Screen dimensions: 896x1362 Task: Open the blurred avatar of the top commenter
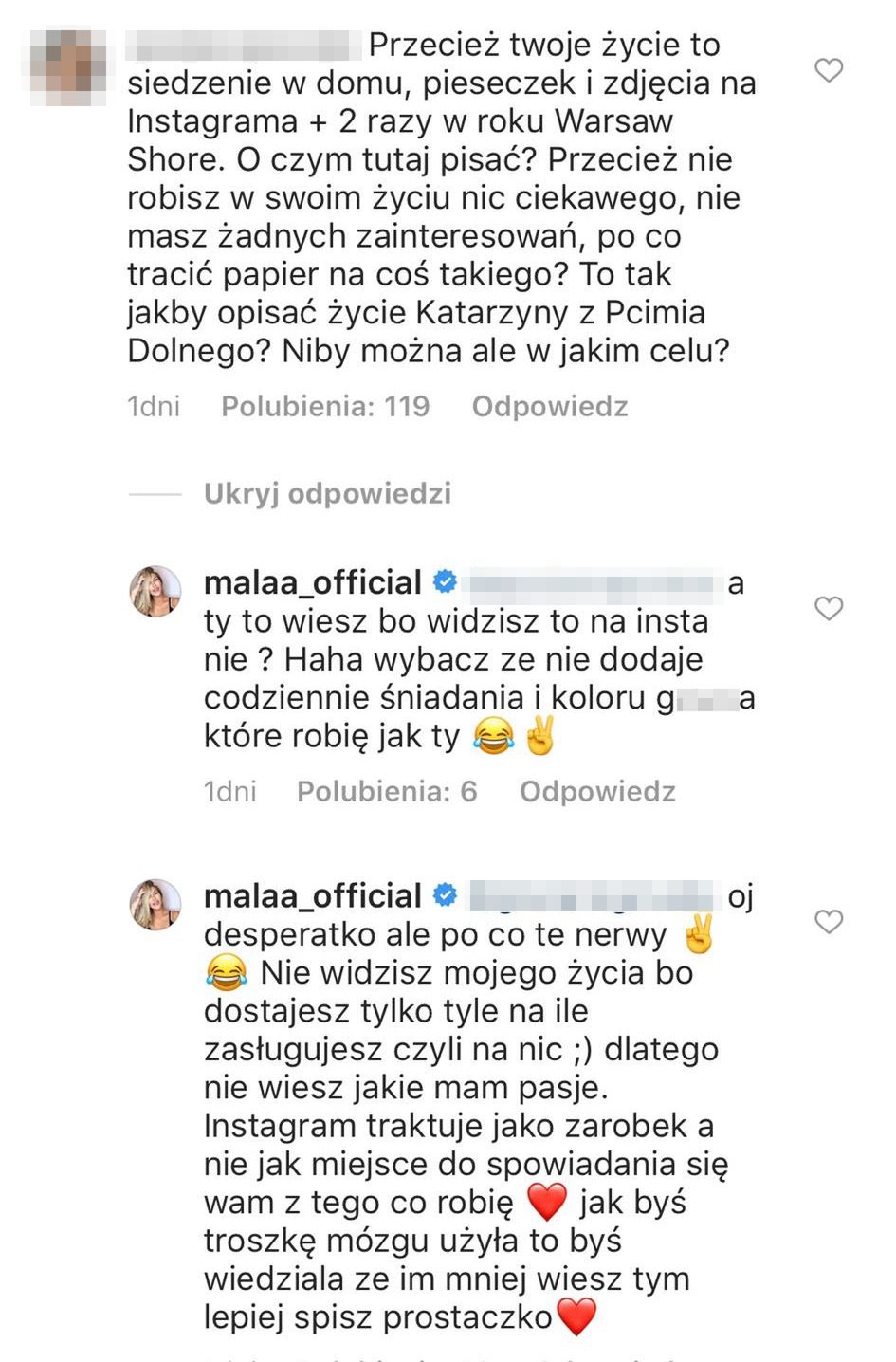68,66
